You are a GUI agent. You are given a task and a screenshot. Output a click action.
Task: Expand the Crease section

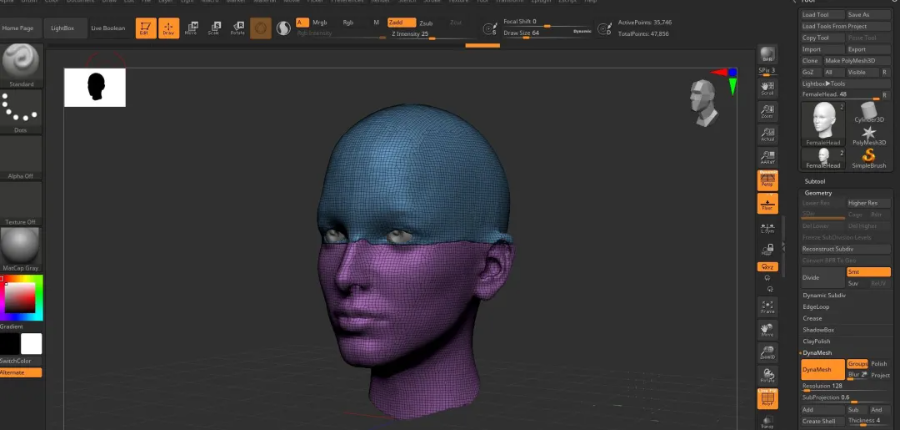coord(812,318)
